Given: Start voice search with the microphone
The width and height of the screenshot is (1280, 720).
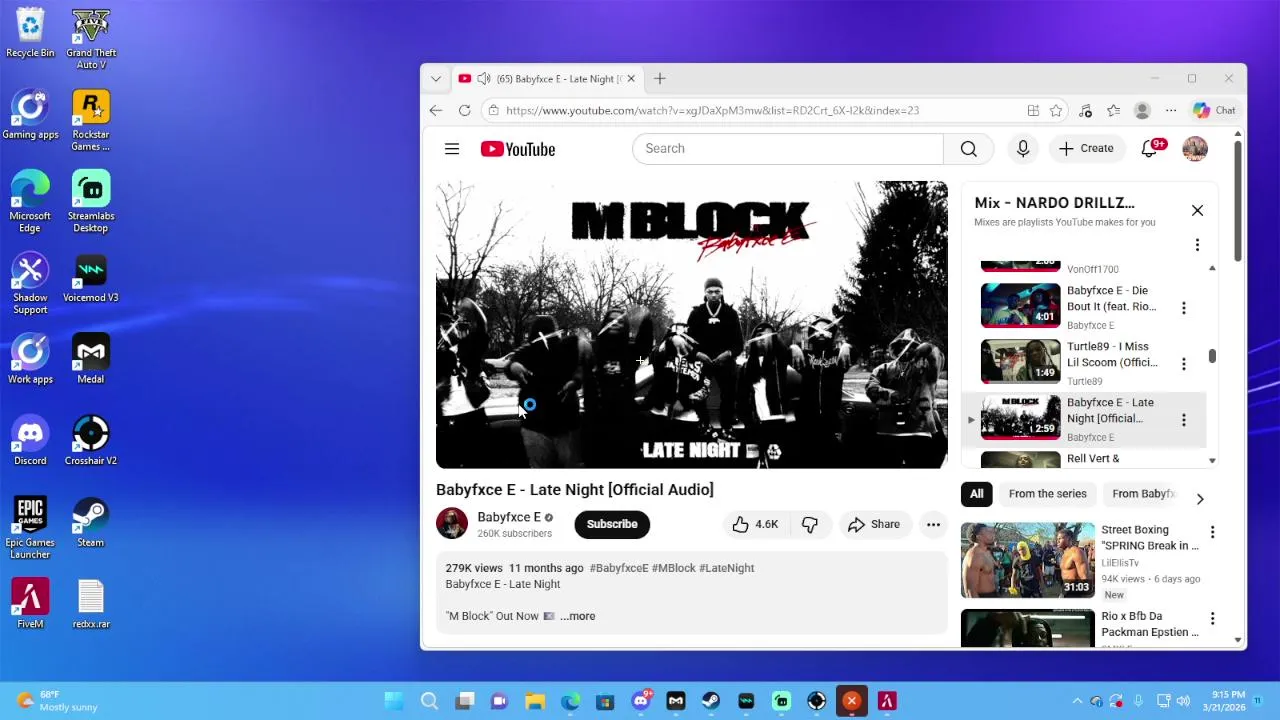Looking at the screenshot, I should 1022,149.
